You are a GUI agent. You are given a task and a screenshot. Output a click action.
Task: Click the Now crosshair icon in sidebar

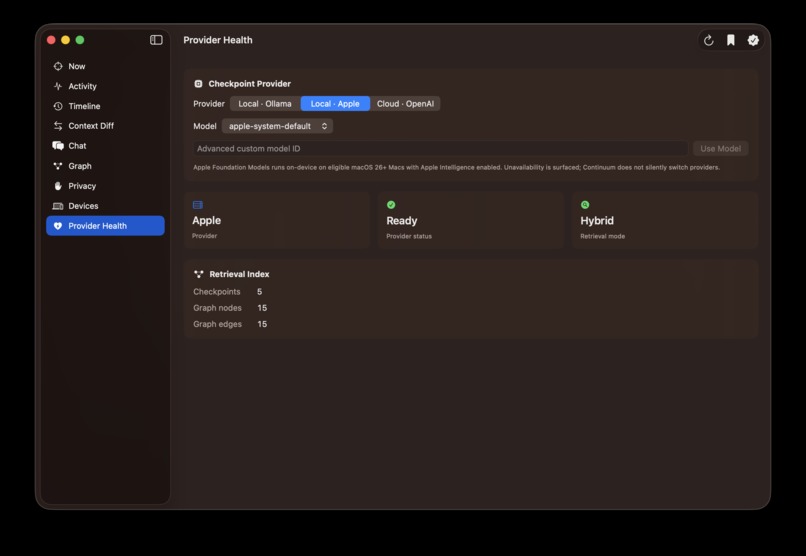click(x=58, y=66)
